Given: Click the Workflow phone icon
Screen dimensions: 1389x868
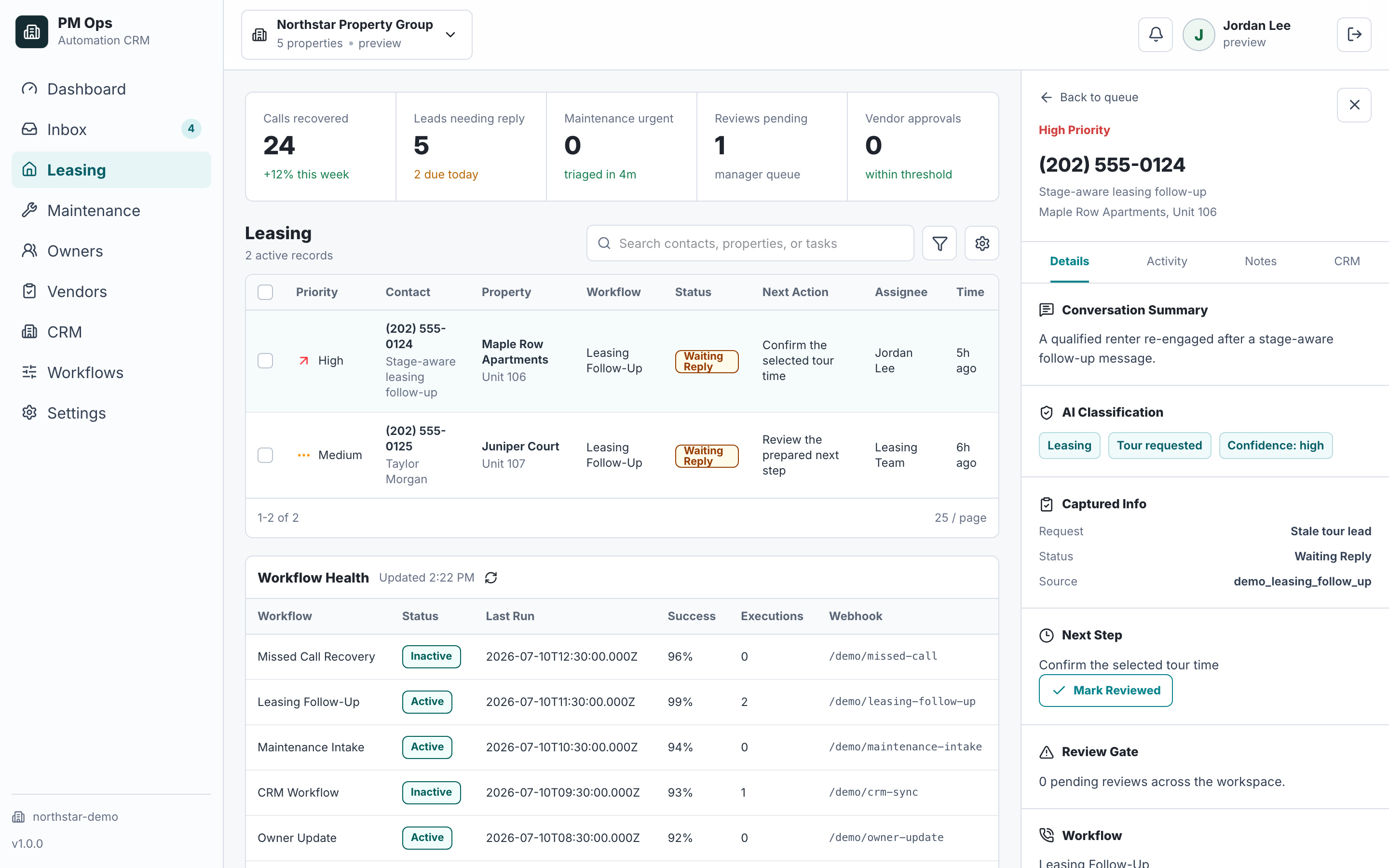Looking at the screenshot, I should pyautogui.click(x=1047, y=835).
